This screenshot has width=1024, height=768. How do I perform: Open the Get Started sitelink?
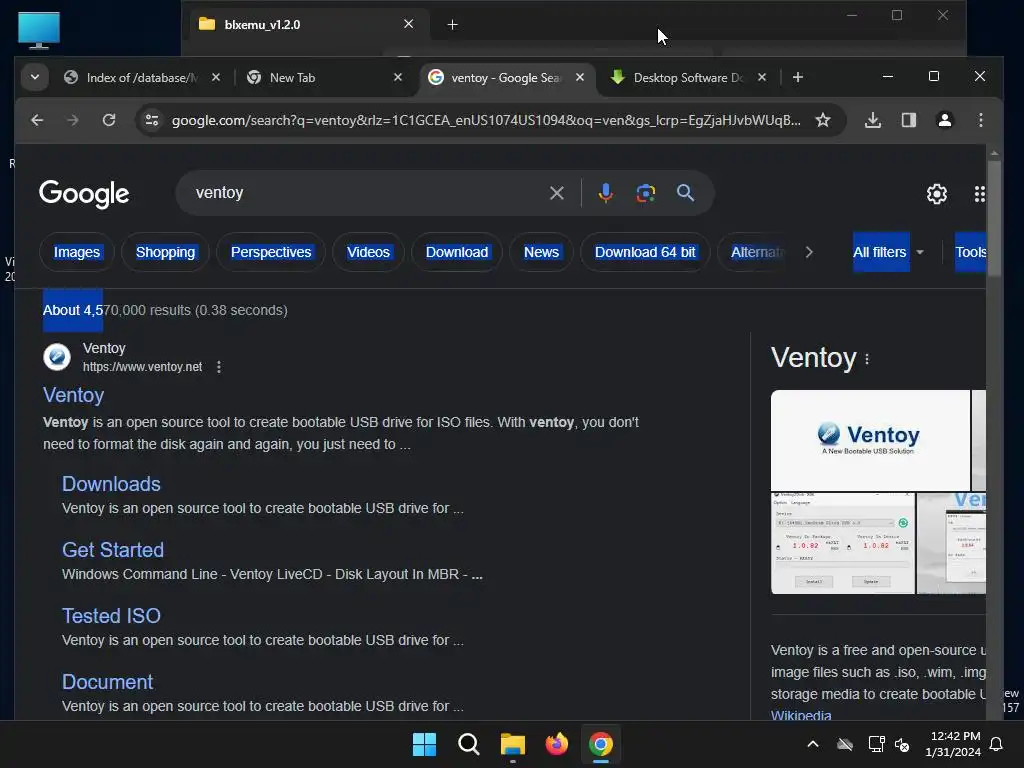coord(113,550)
